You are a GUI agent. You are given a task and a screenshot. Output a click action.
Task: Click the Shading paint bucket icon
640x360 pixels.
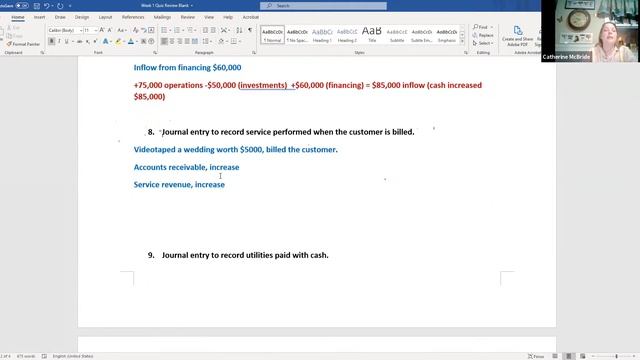pos(221,41)
